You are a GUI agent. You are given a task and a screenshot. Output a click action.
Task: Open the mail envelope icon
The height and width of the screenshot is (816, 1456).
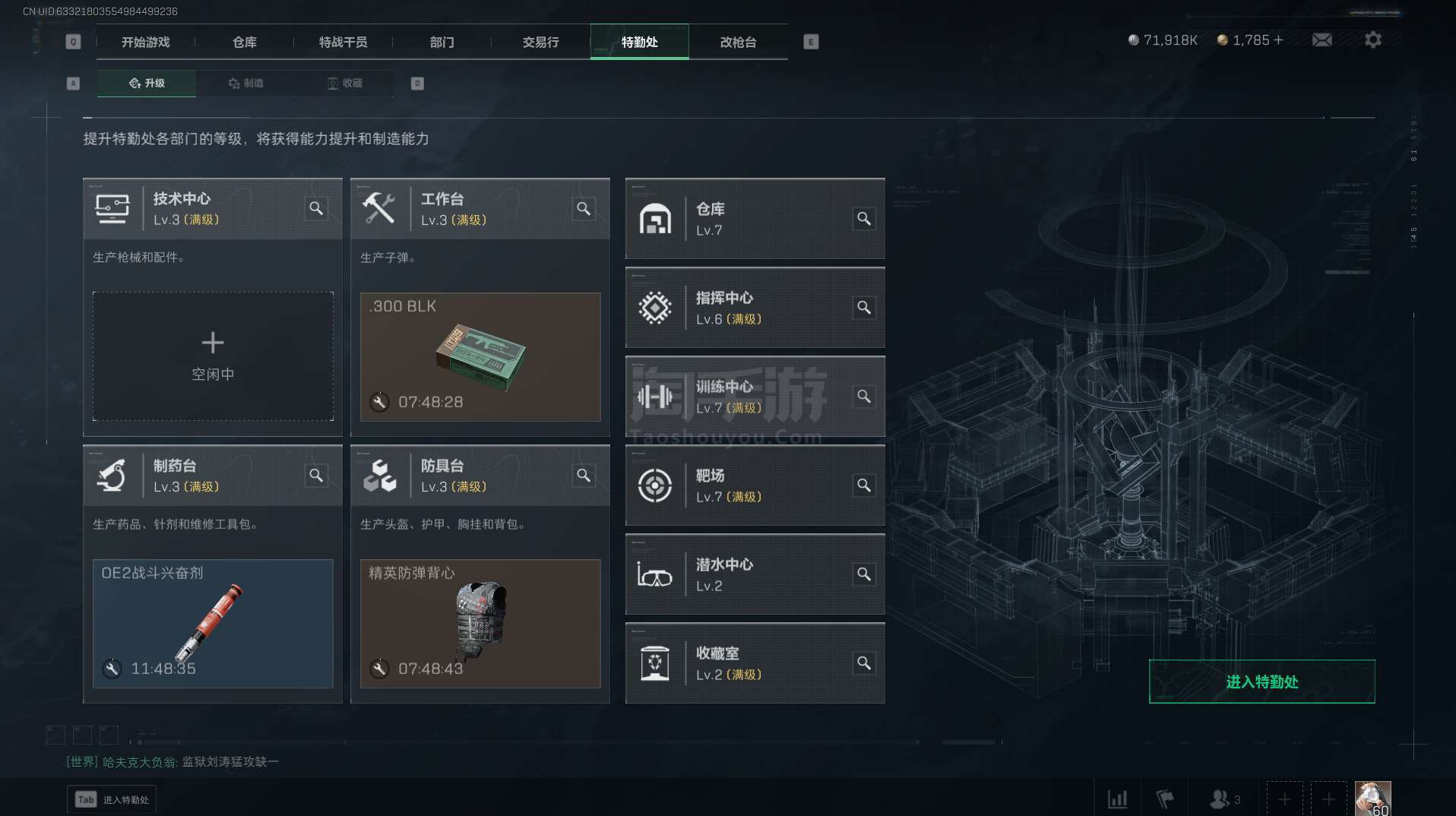(x=1321, y=40)
